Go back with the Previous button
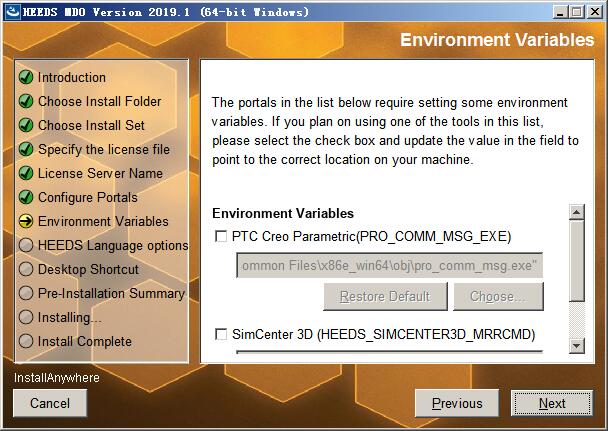608x431 pixels. pos(457,403)
